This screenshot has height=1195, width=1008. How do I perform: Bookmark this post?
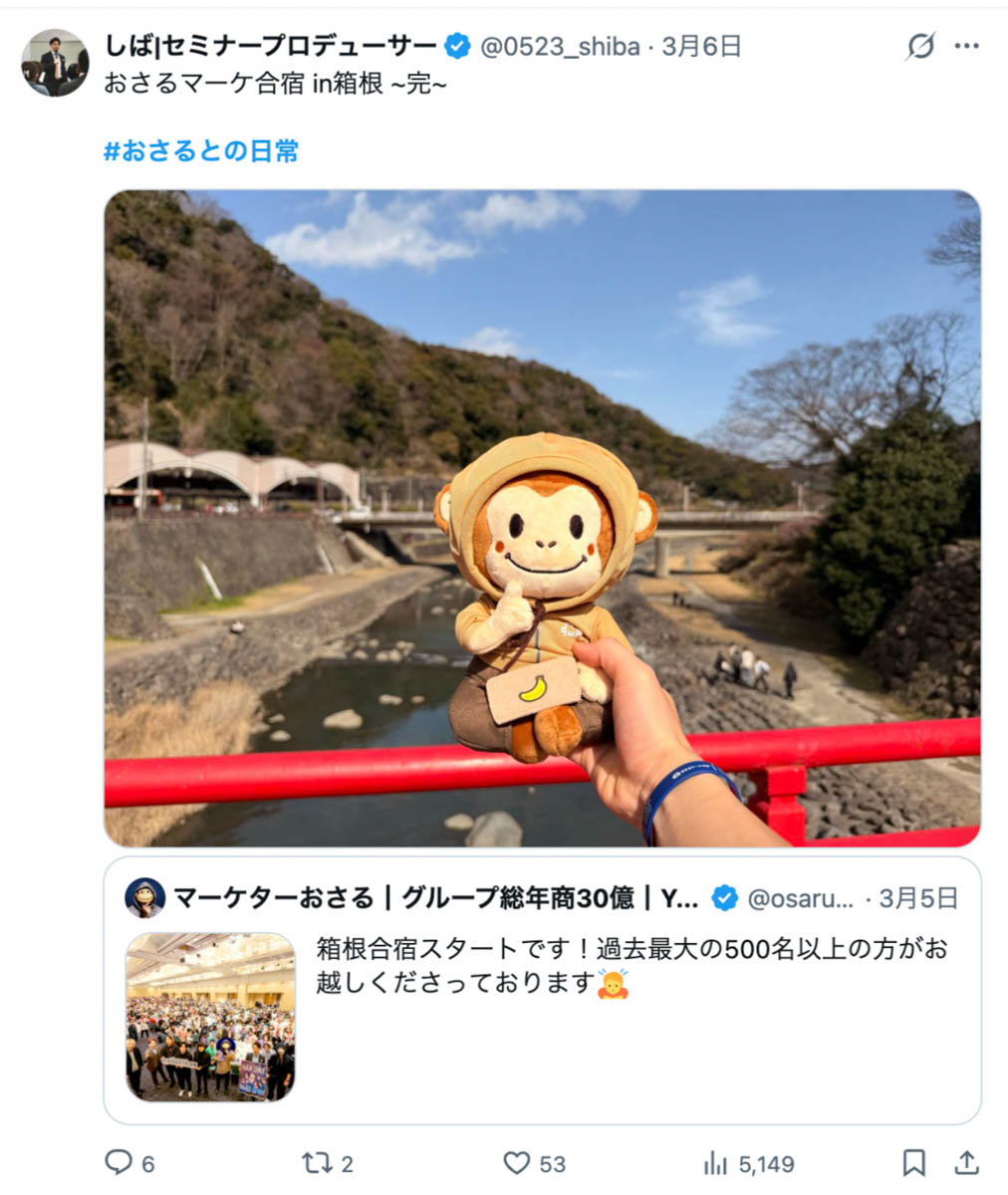tap(913, 1162)
